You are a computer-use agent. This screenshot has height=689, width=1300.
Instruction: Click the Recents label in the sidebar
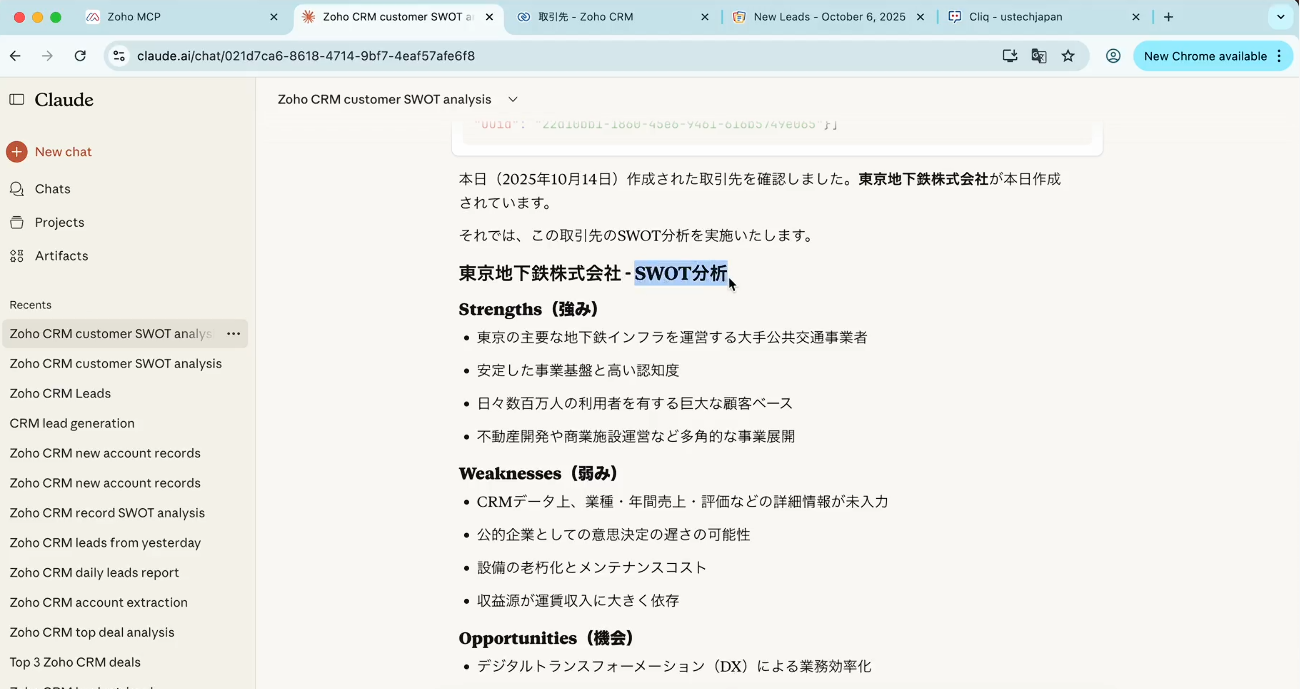coord(30,305)
